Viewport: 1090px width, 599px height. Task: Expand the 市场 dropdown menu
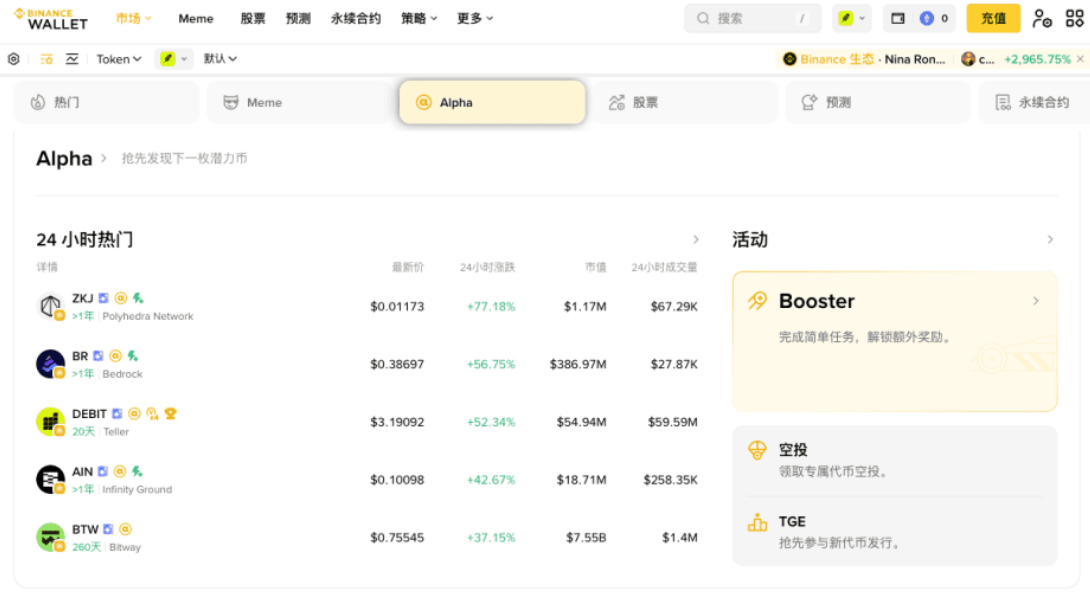[133, 19]
